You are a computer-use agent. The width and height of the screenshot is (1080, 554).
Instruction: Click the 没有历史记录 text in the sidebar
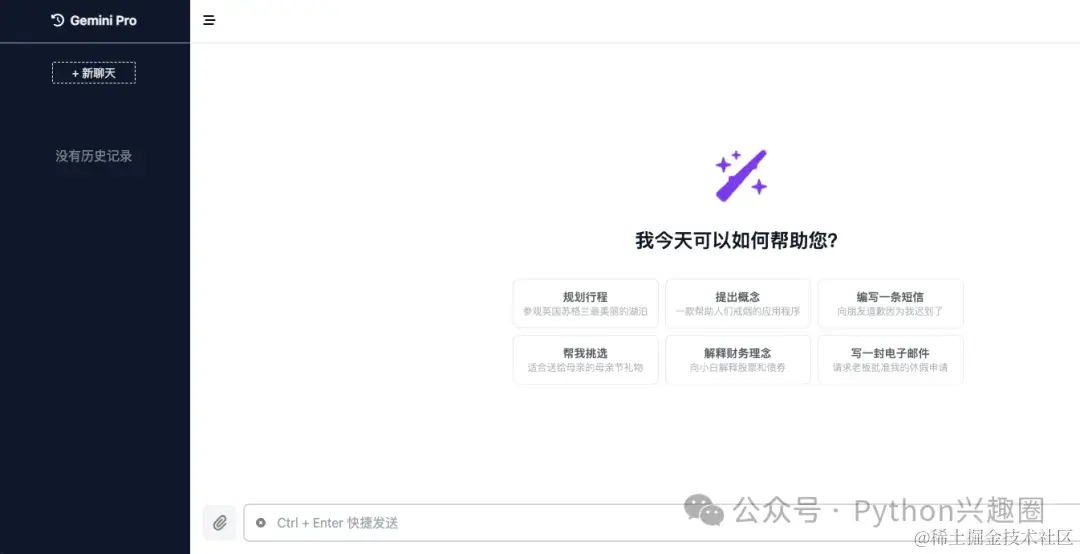94,156
